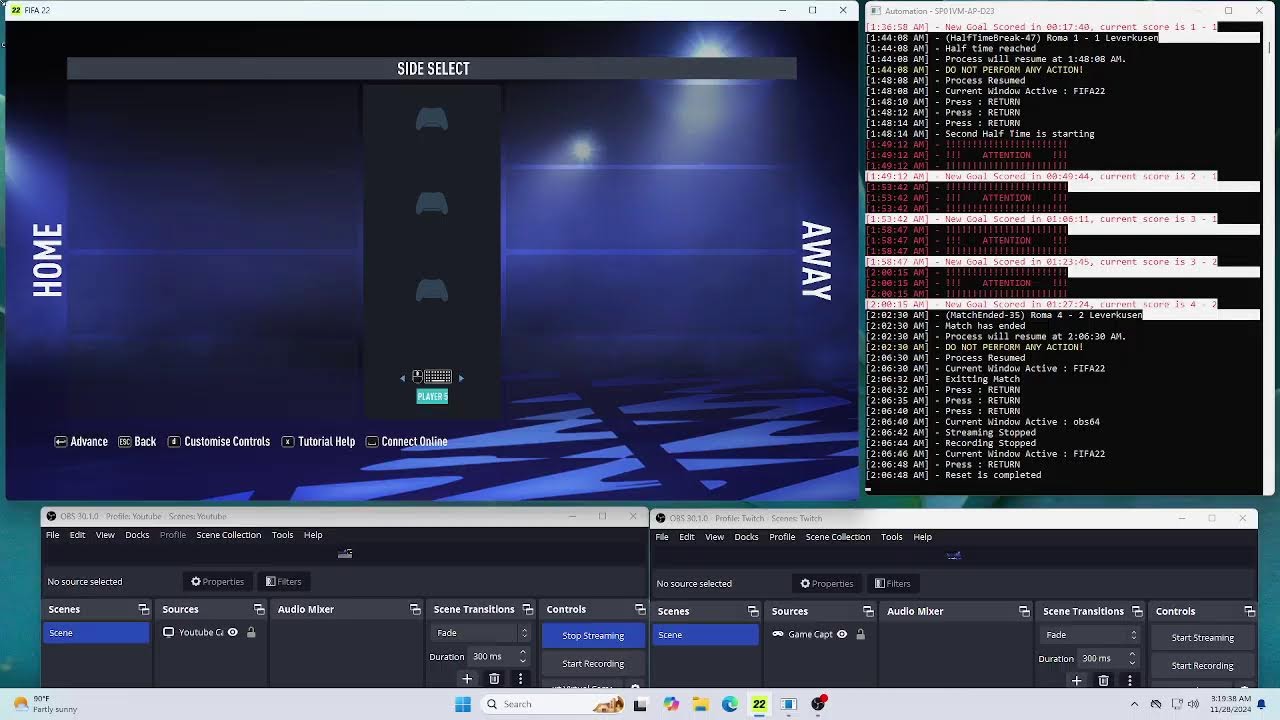Toggle lock on Youtube Capture source
The width and height of the screenshot is (1280, 720).
[251, 632]
